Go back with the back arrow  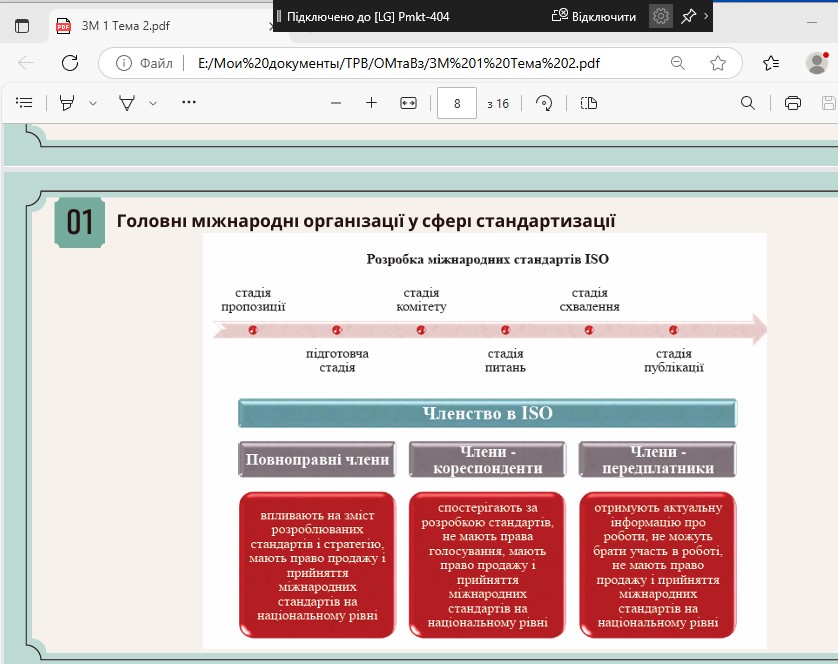coord(26,63)
